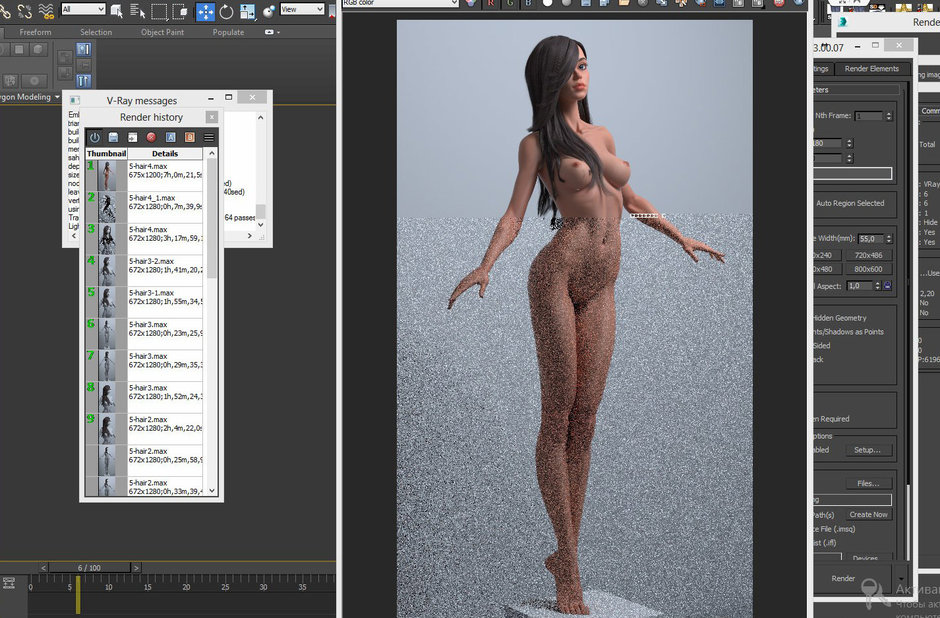Switch to the Object Paint tab
The width and height of the screenshot is (940, 618).
coord(162,32)
